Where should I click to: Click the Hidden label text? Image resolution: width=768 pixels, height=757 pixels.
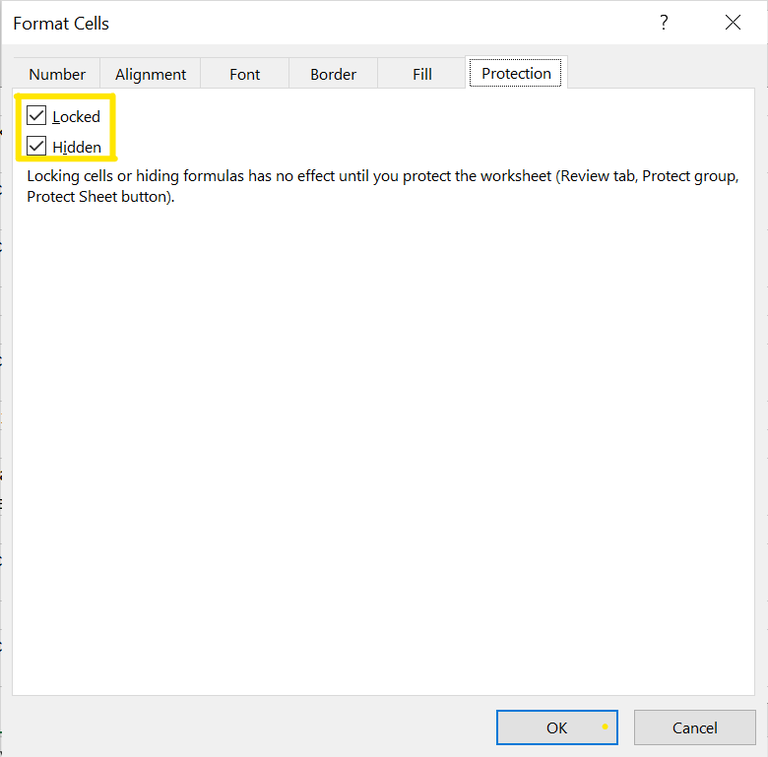point(77,147)
